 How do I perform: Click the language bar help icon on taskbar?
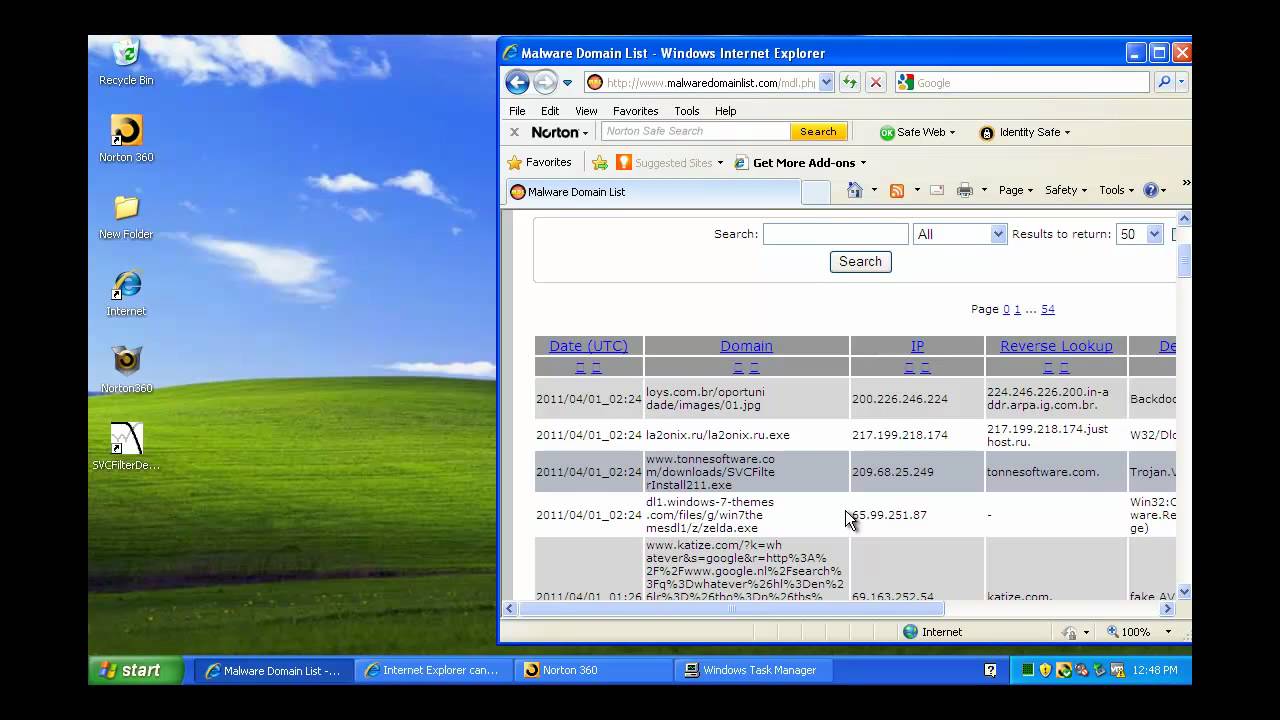pos(990,670)
